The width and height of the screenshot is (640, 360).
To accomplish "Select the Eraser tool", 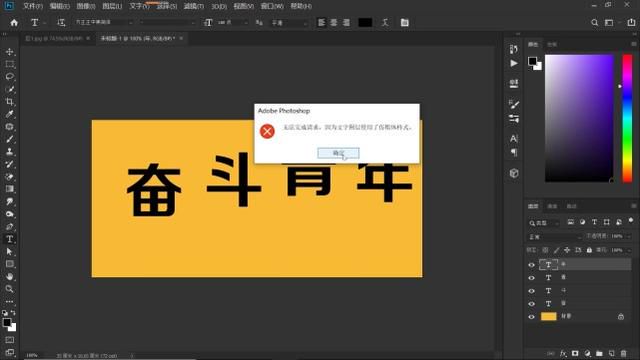I will (x=10, y=176).
